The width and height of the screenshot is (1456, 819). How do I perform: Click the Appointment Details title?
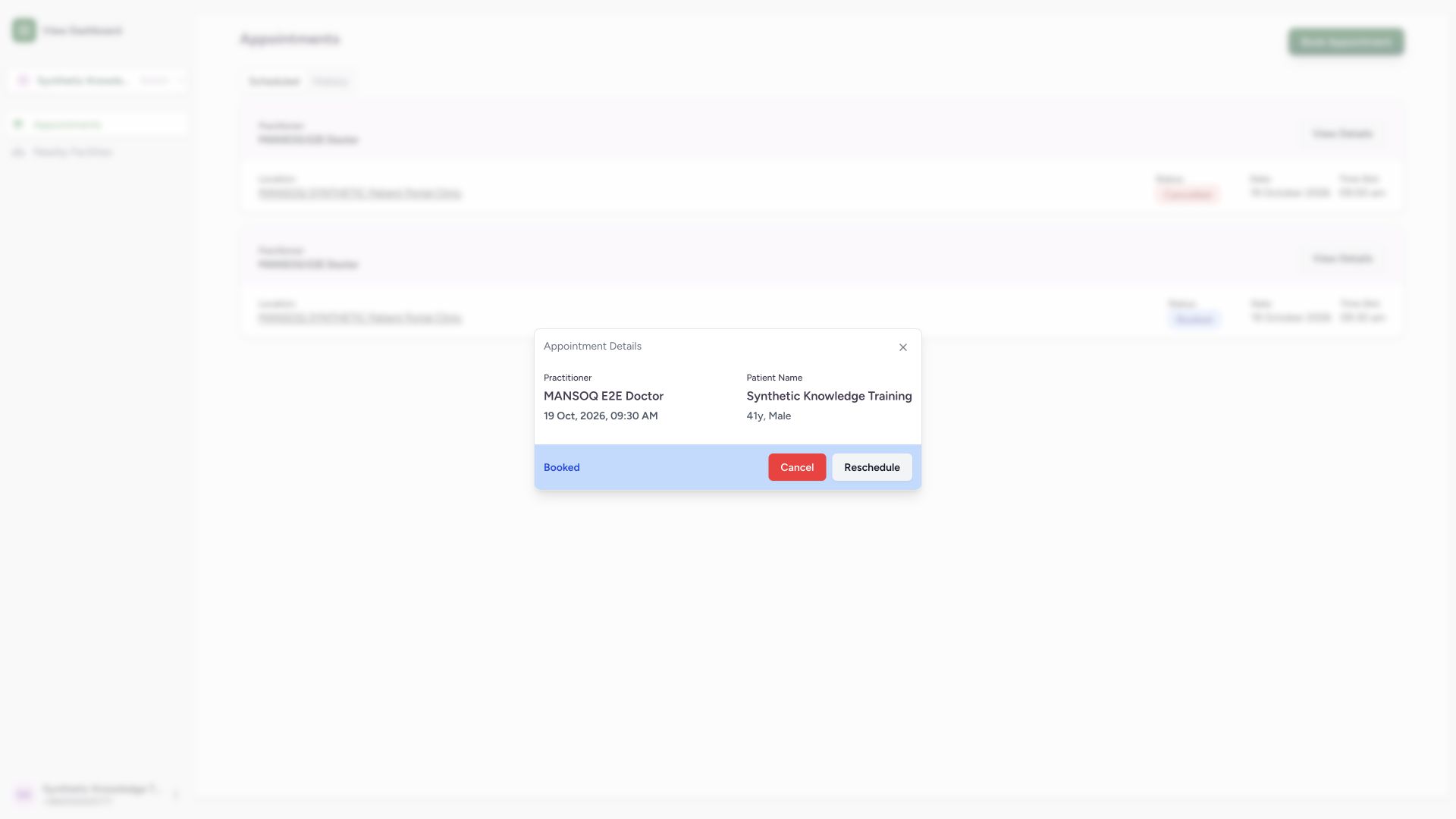tap(592, 346)
